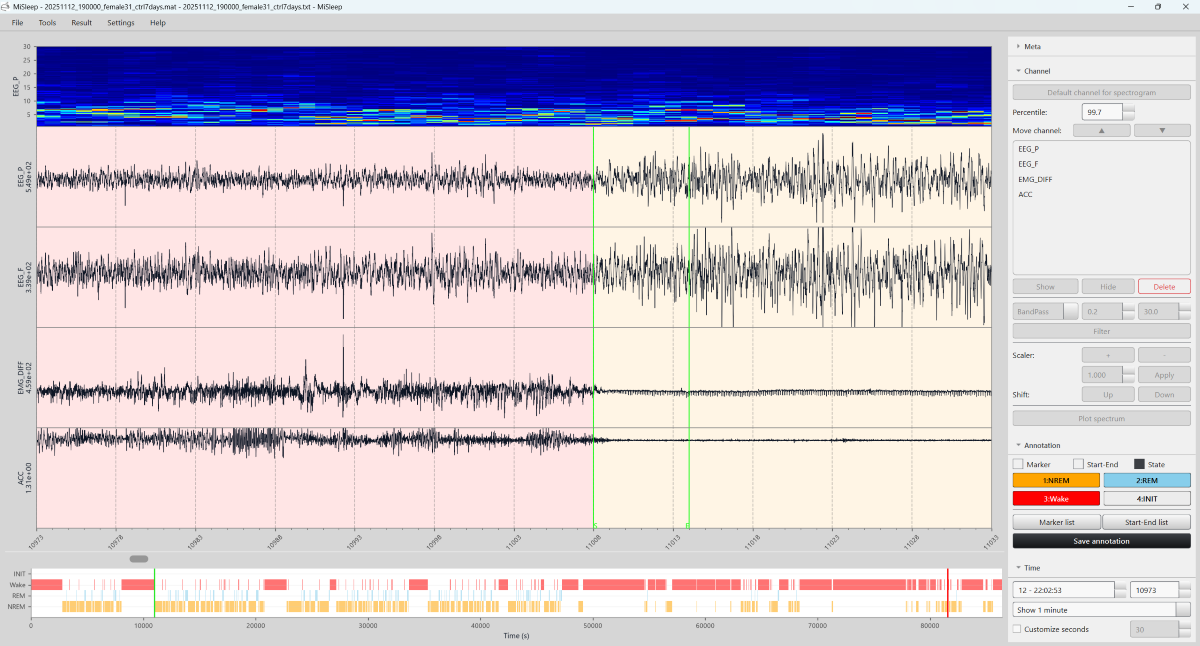Viewport: 1200px width, 646px height.
Task: Click the red marker line in hypnogram
Action: tap(947, 593)
